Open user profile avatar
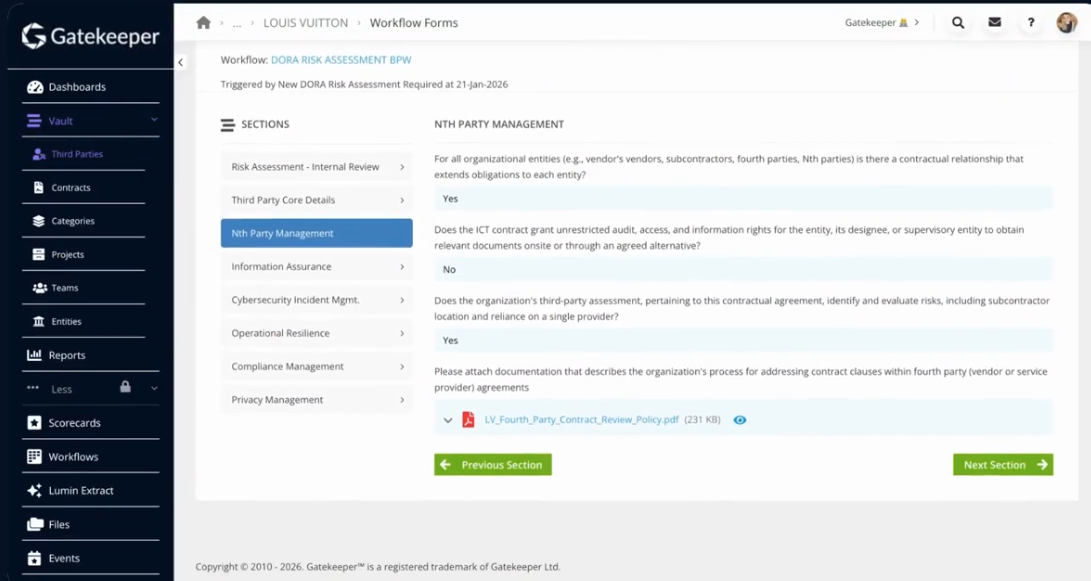The image size is (1091, 581). (x=1067, y=22)
